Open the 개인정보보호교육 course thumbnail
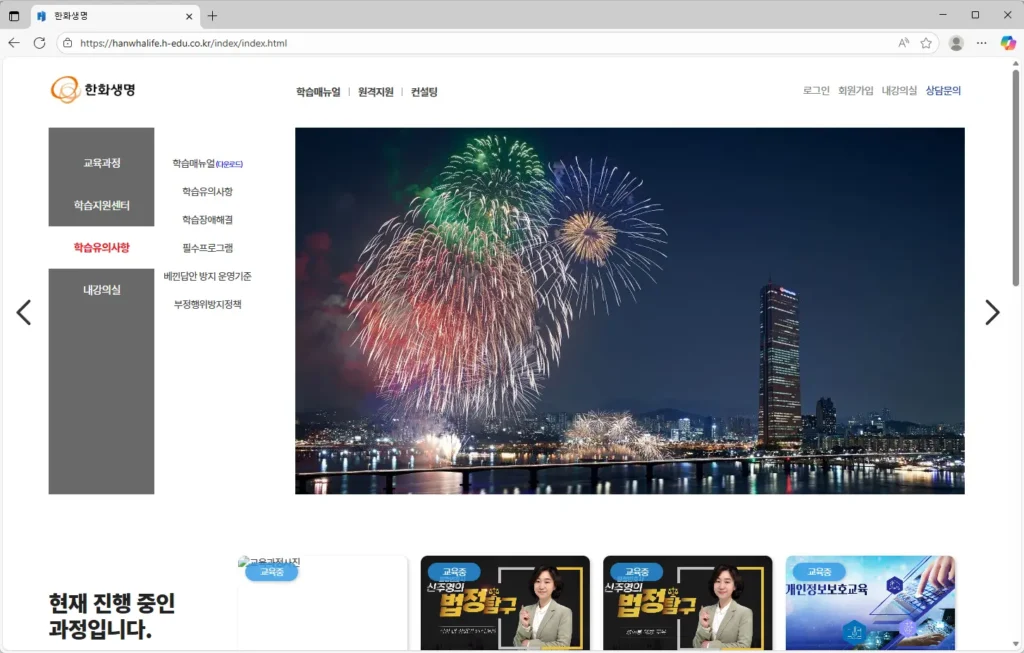Image resolution: width=1024 pixels, height=653 pixels. [869, 604]
